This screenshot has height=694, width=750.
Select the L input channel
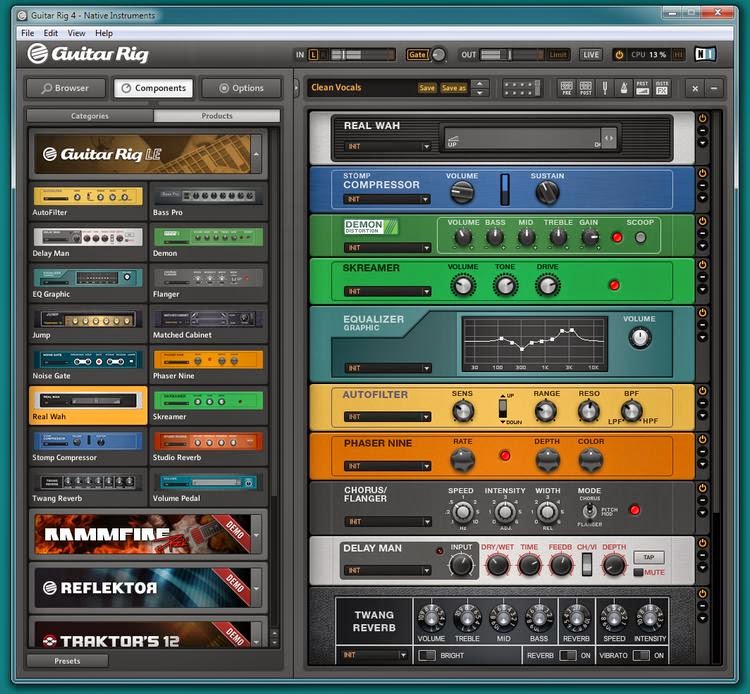tap(313, 55)
